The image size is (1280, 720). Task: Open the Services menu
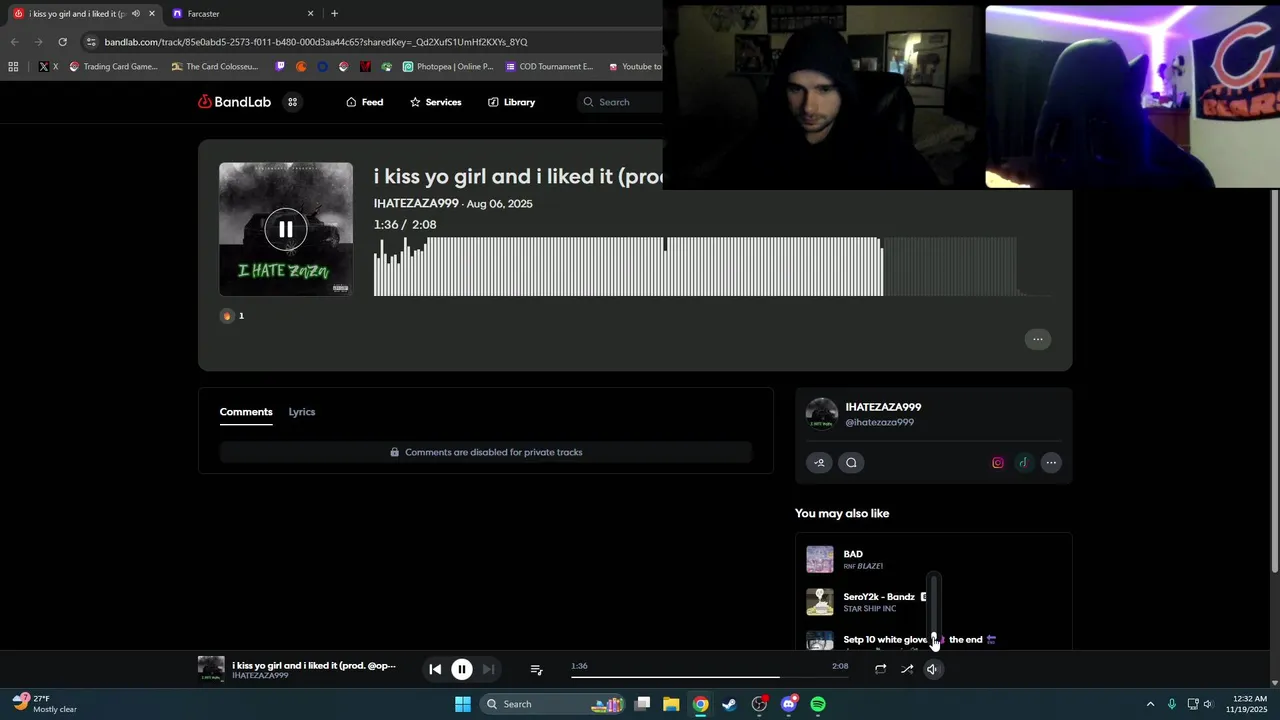[x=436, y=102]
